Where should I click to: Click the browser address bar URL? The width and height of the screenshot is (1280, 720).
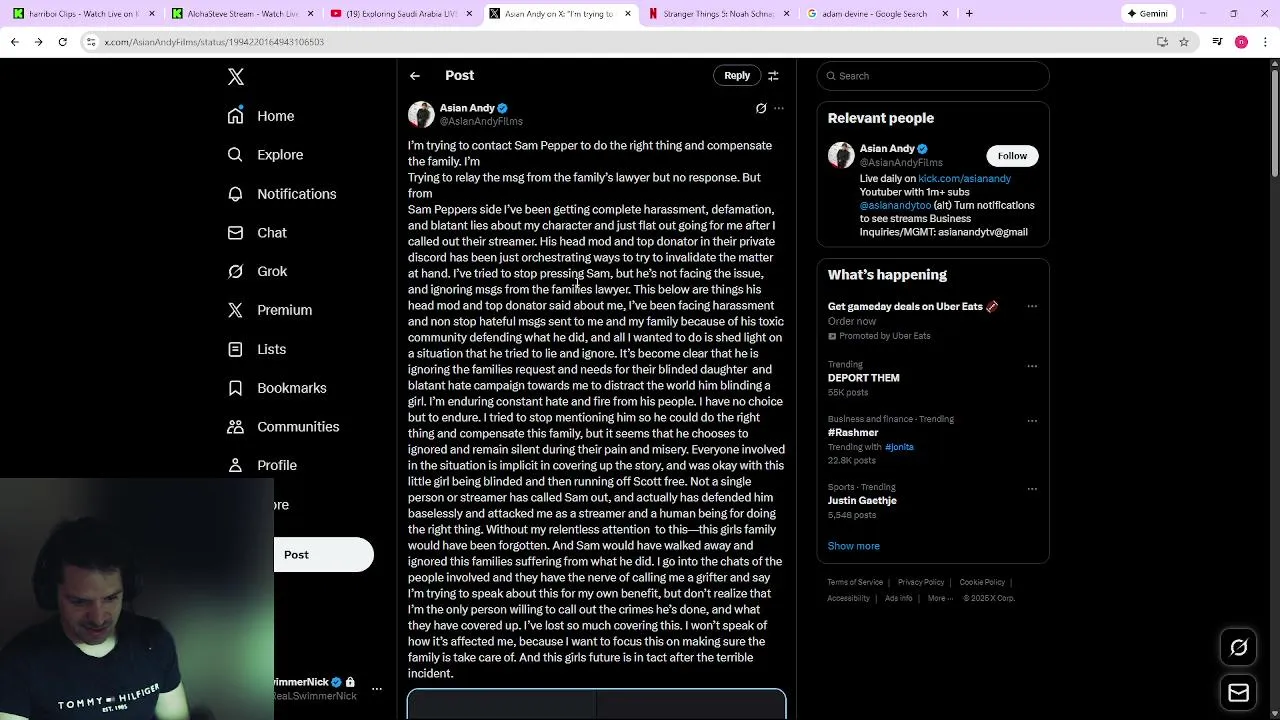(214, 42)
